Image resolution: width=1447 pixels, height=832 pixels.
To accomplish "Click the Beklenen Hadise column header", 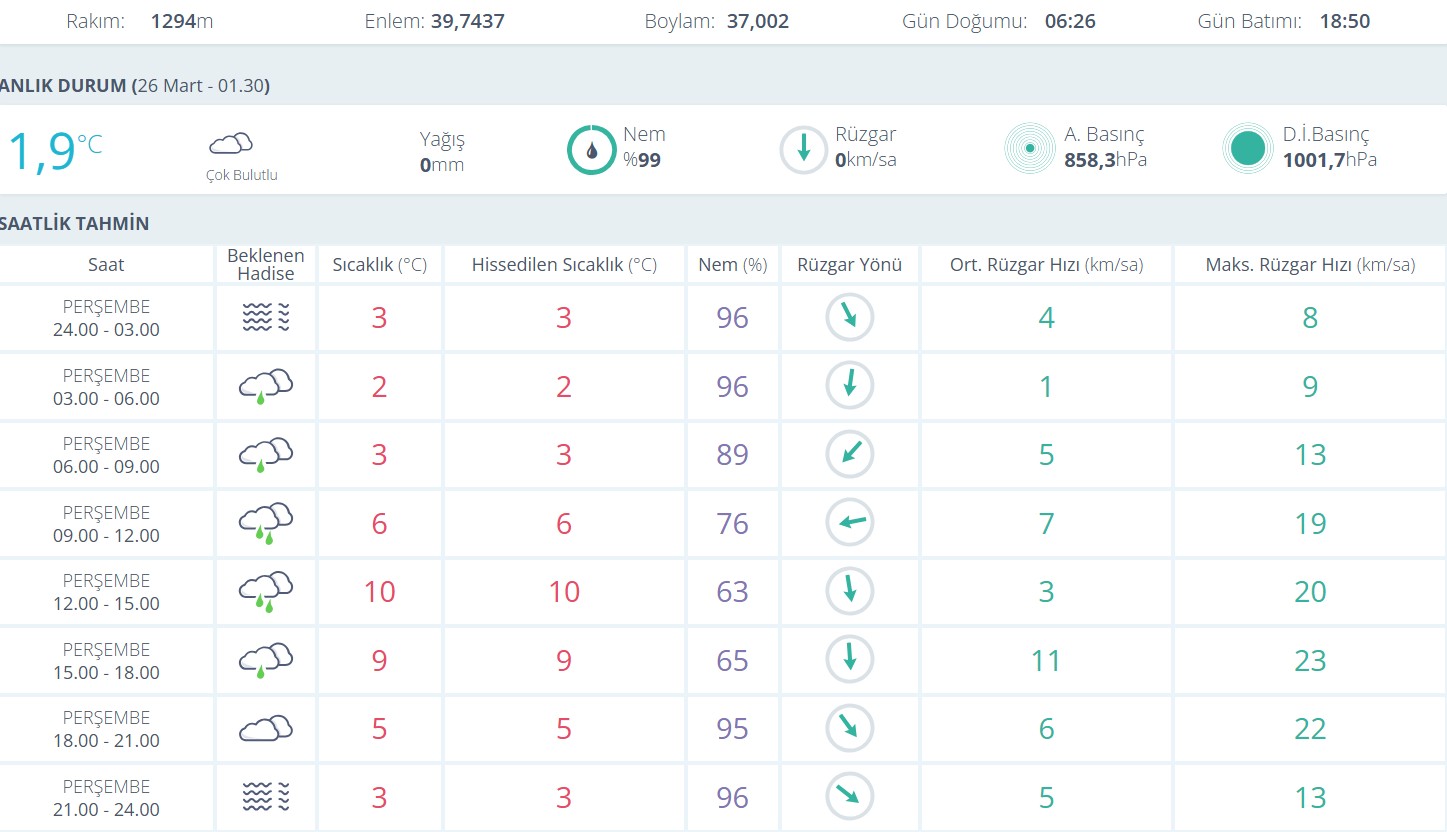I will [266, 265].
